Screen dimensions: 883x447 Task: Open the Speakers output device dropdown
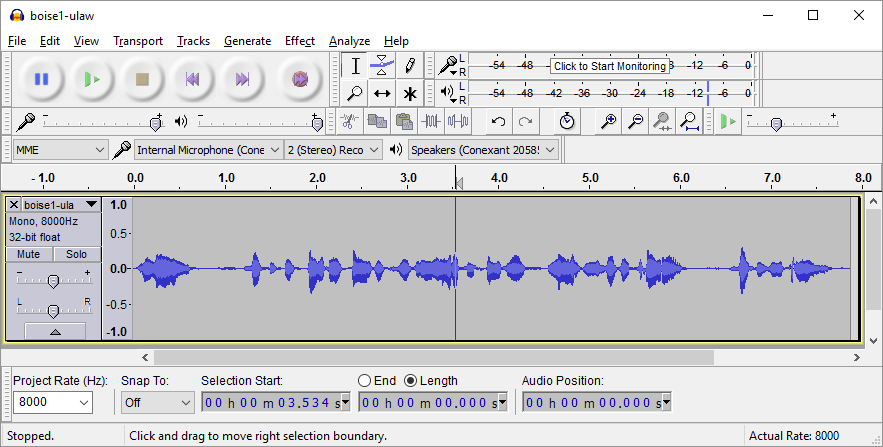tap(483, 150)
